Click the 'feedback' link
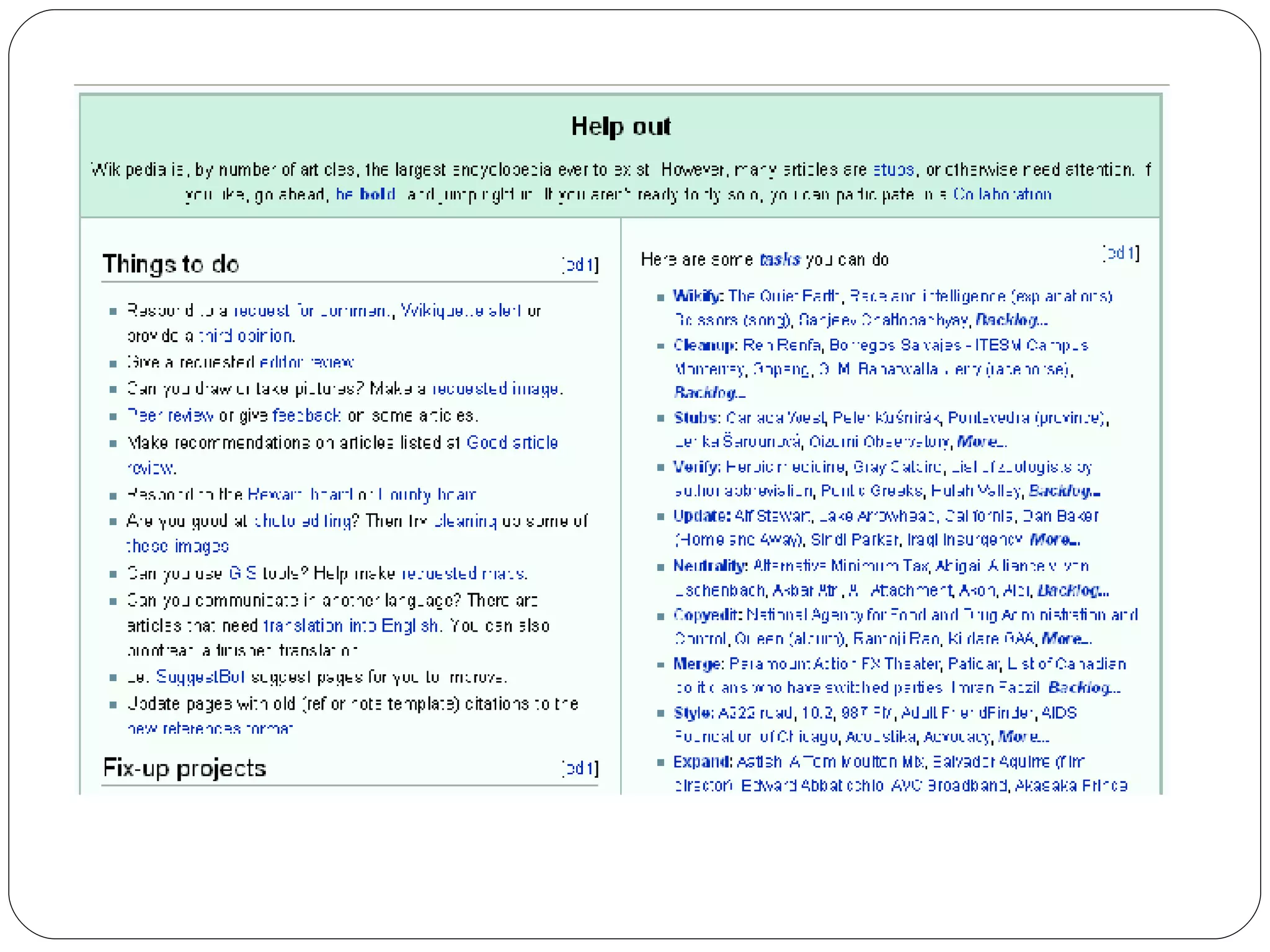This screenshot has width=1270, height=952. pyautogui.click(x=307, y=415)
